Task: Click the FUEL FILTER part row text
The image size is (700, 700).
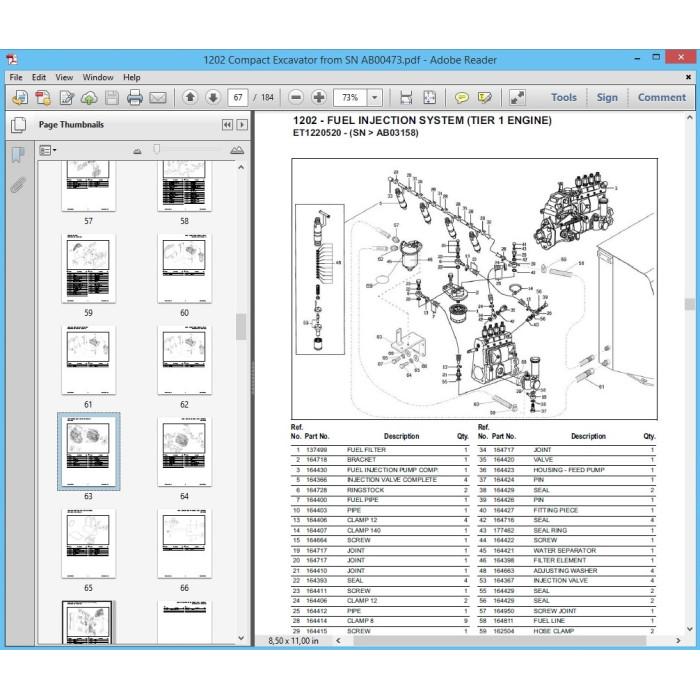Action: 366,450
